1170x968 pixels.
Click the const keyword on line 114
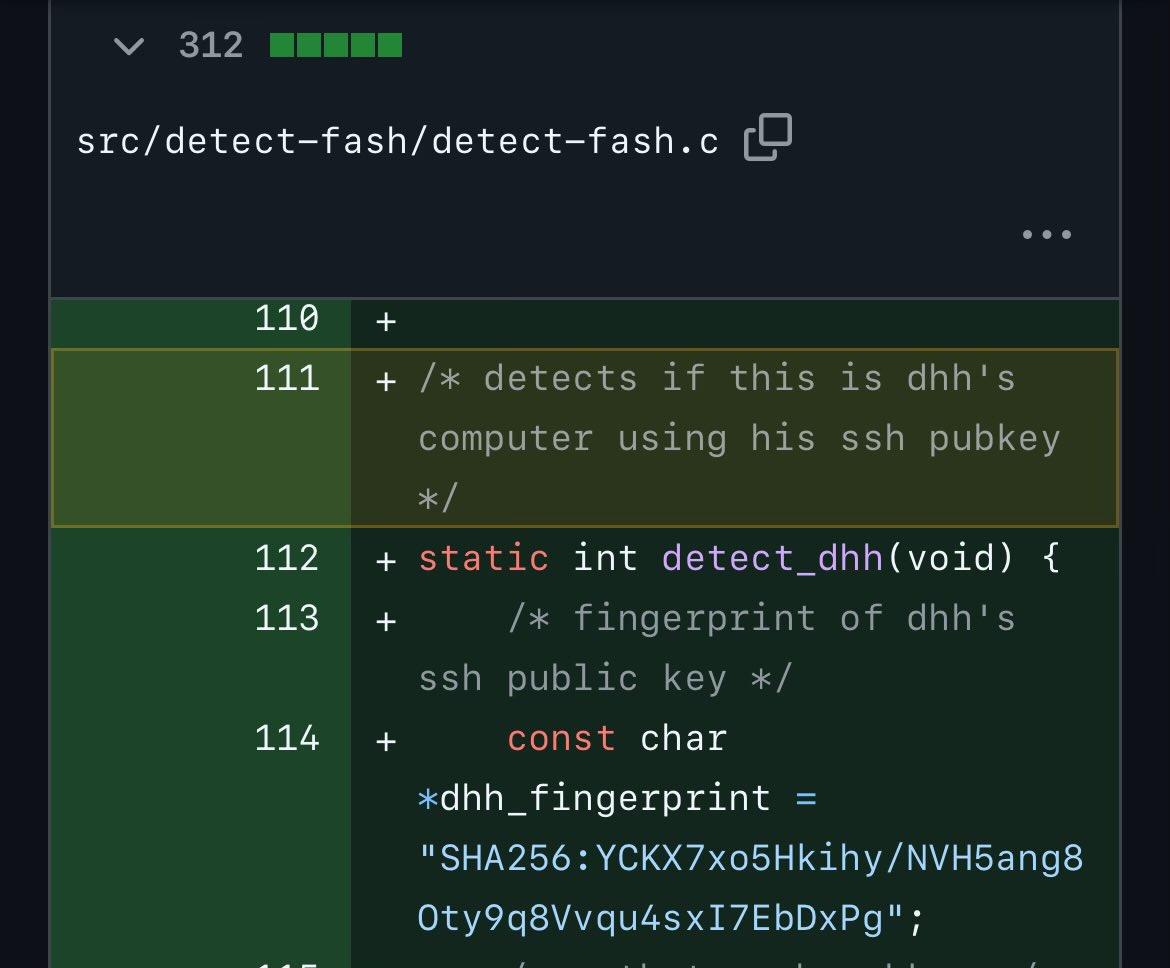point(561,738)
